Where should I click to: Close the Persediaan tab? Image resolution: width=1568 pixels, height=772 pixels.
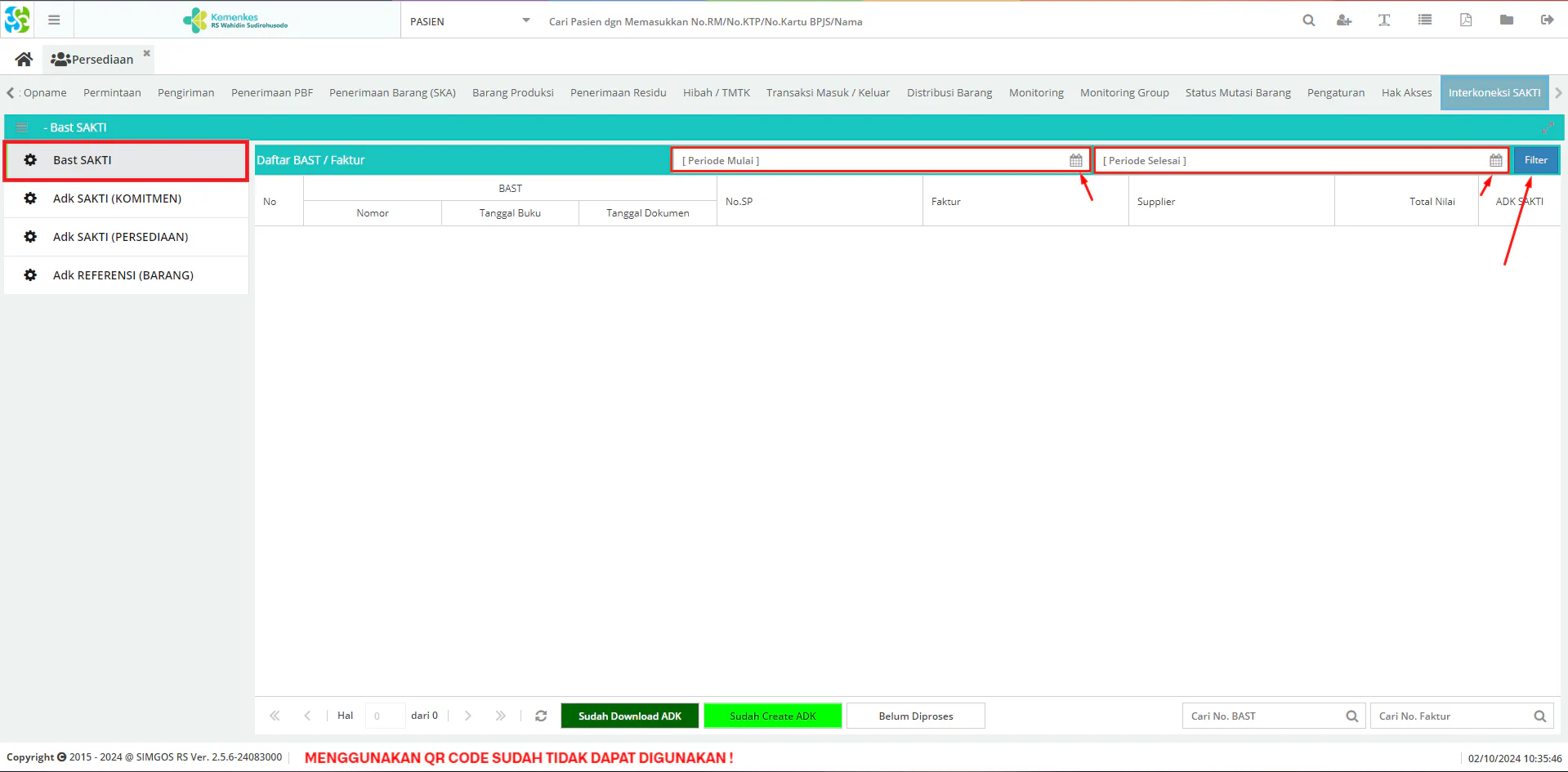(x=147, y=53)
